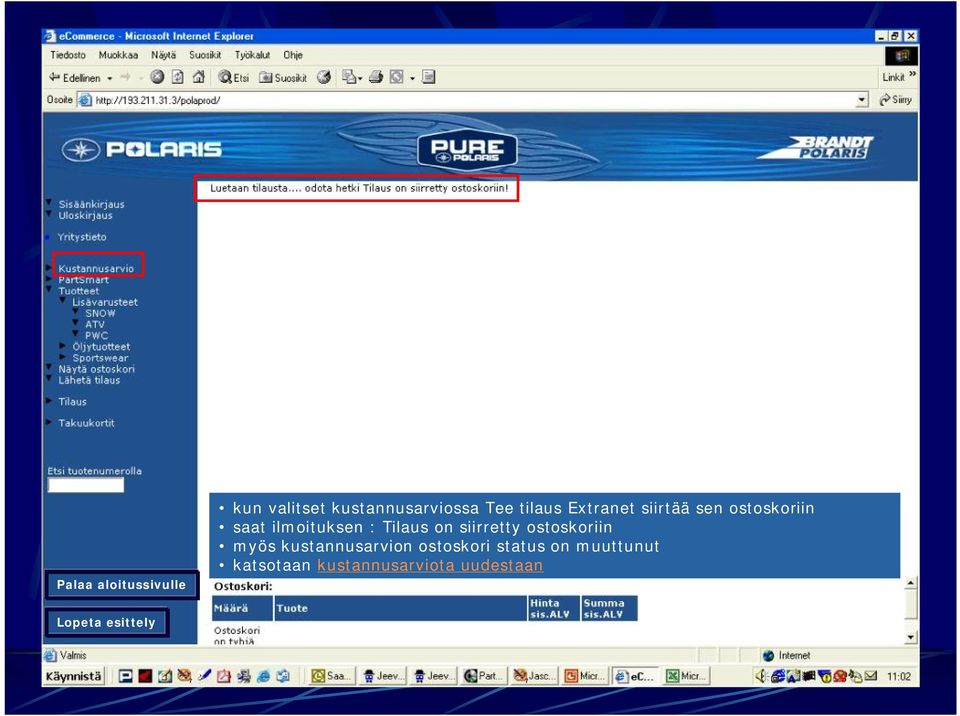The image size is (960, 716).
Task: Click the Discuss toolbar icon
Action: pos(429,77)
